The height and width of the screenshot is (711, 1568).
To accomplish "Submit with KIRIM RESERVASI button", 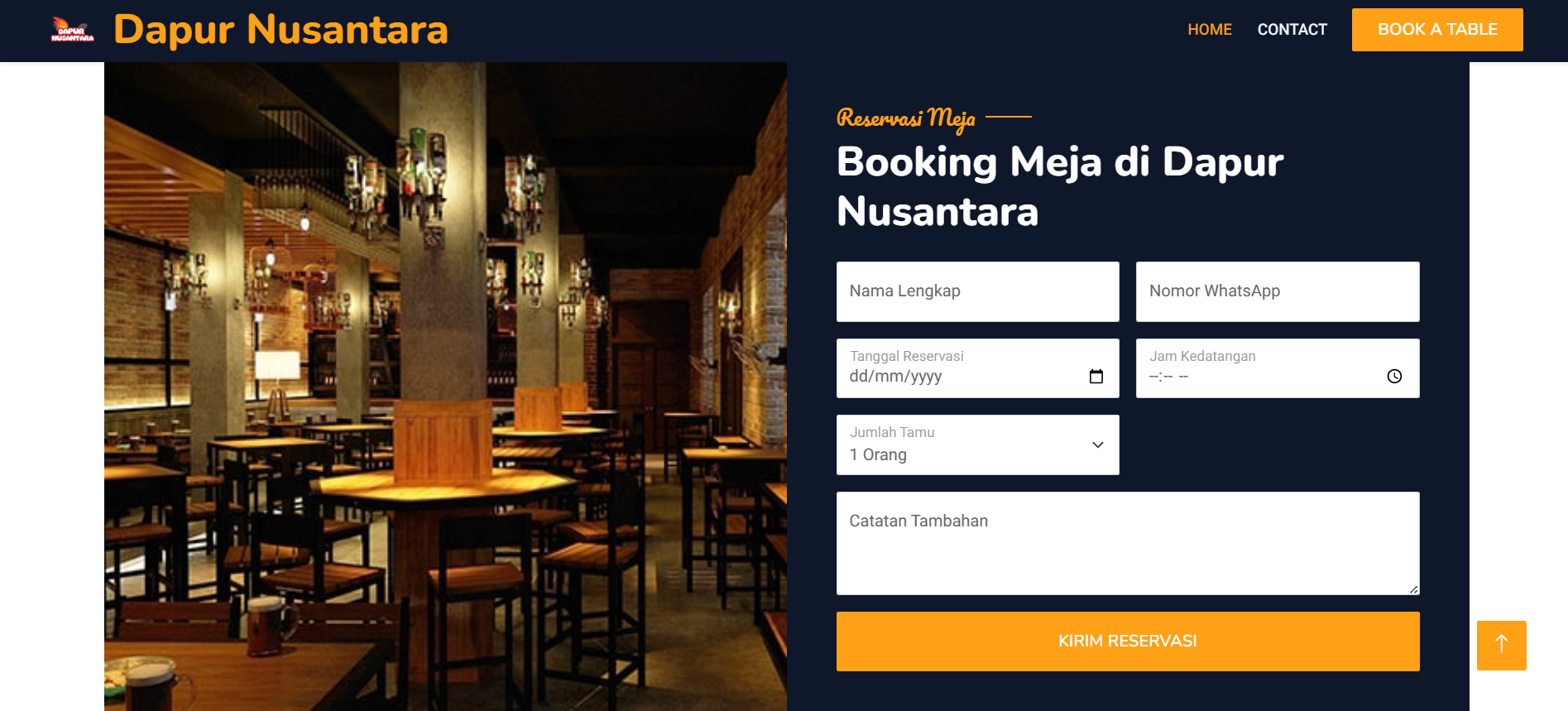I will click(x=1128, y=641).
